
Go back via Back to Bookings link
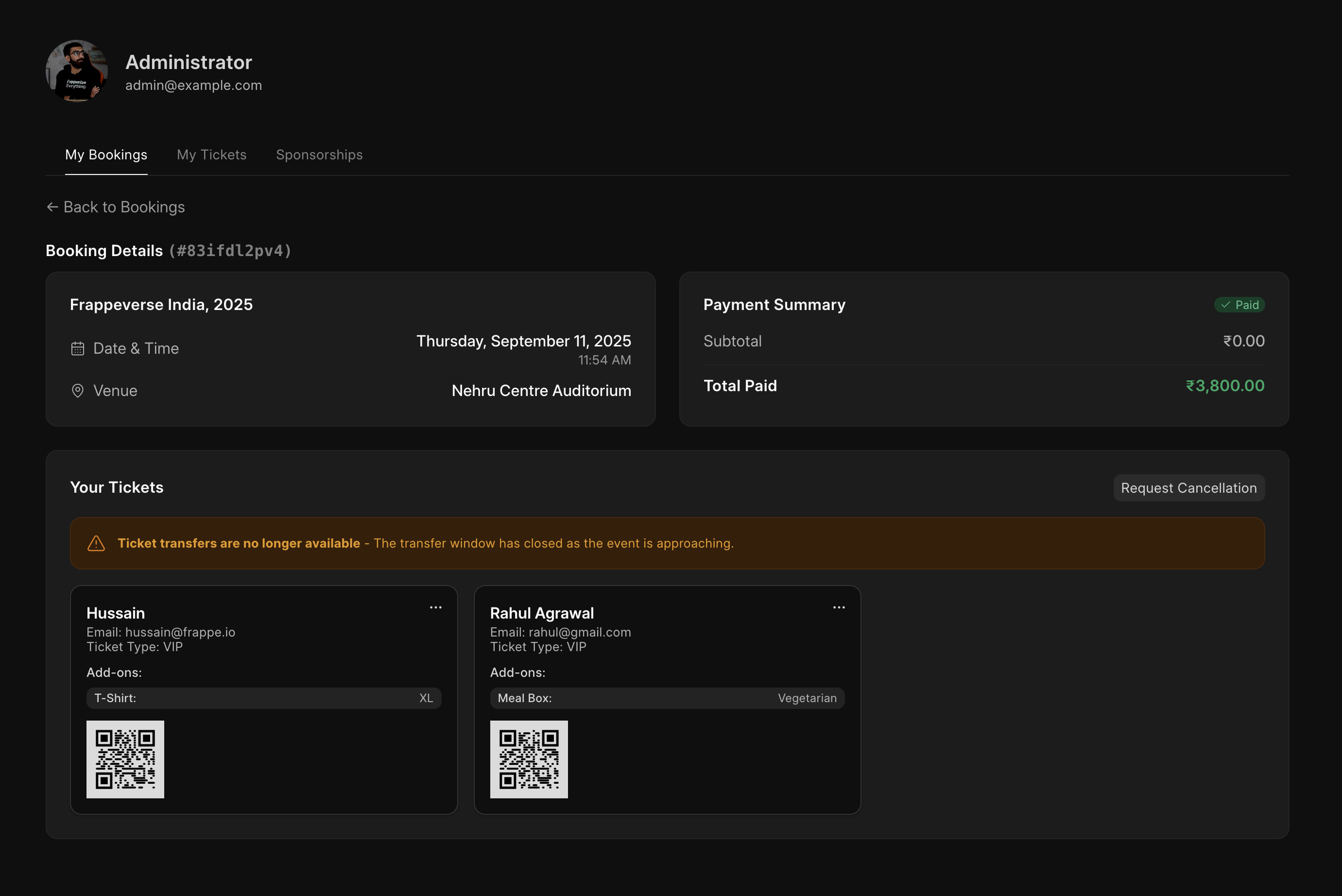point(123,207)
